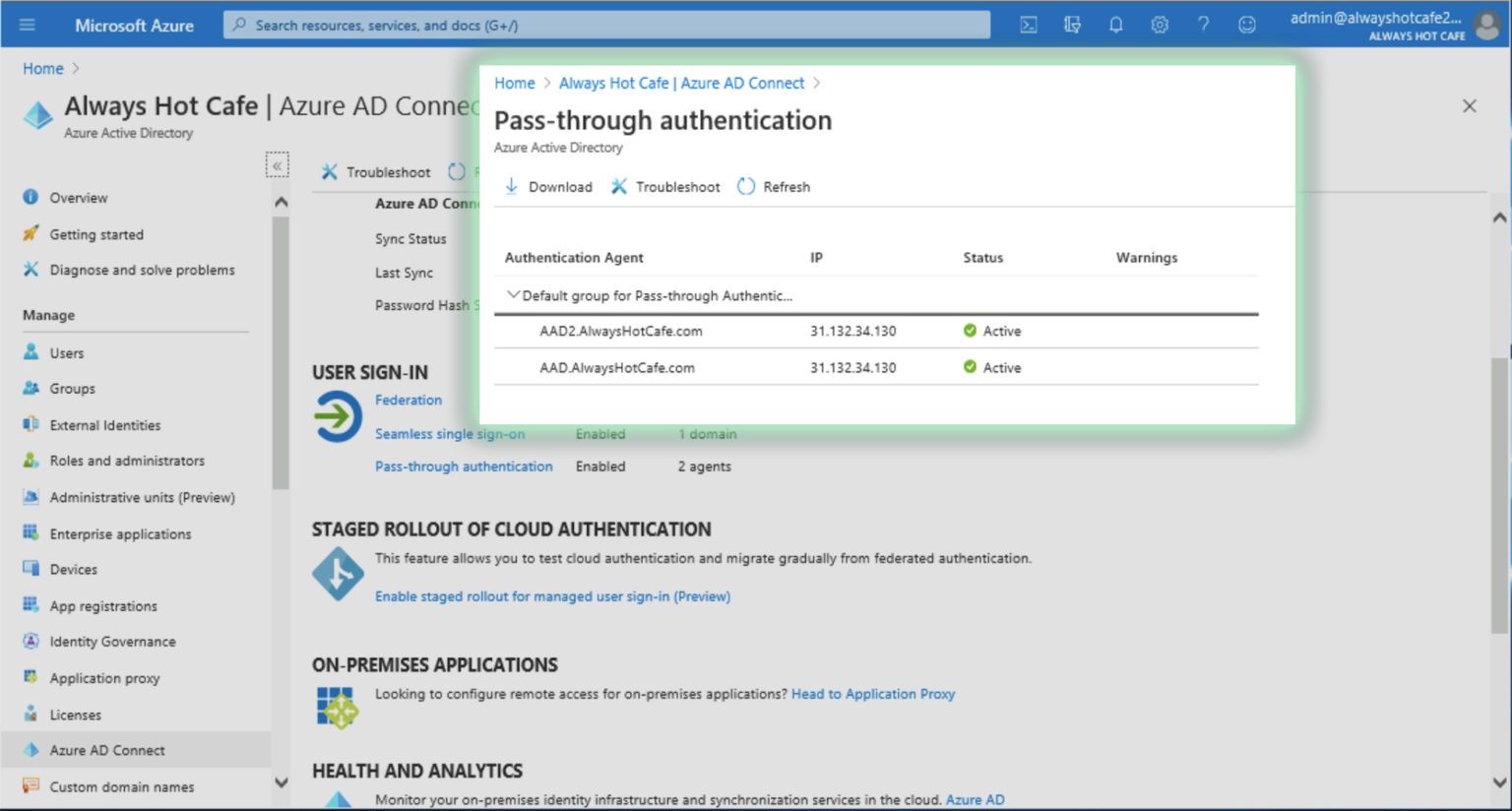Click the down chevron below the sidebar
The height and width of the screenshot is (811, 1512).
click(x=282, y=782)
